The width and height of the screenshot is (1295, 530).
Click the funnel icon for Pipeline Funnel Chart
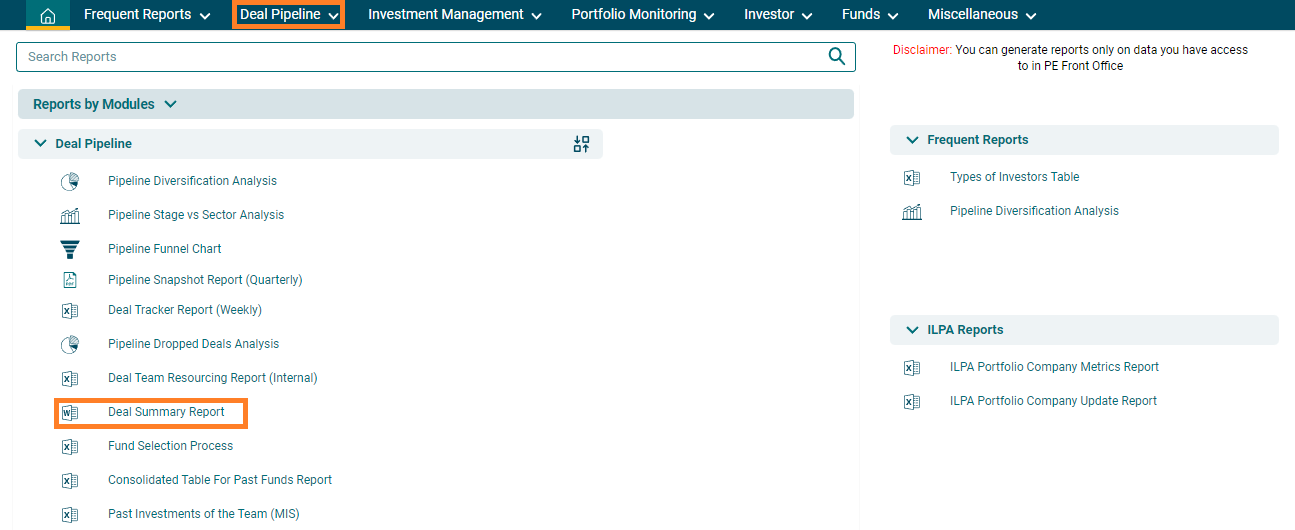click(x=69, y=249)
